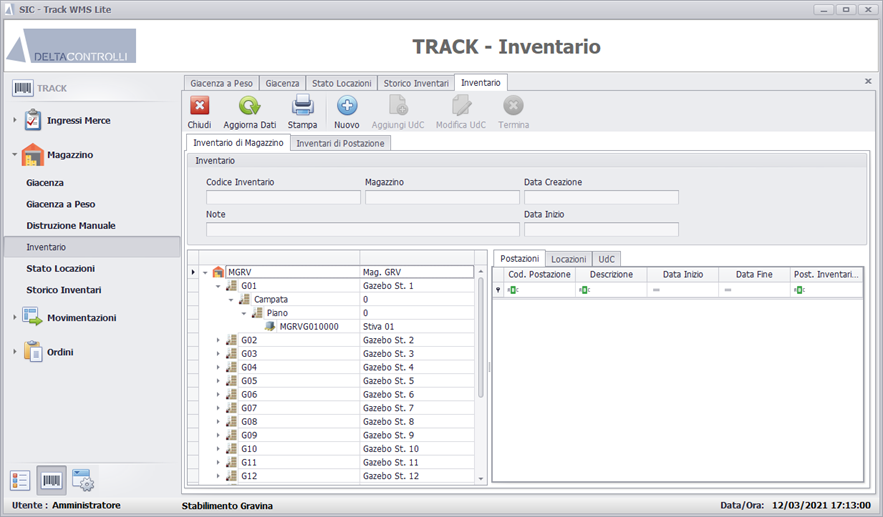Viewport: 883px width, 517px height.
Task: Click the MGRVG010000 location icon
Action: click(270, 326)
